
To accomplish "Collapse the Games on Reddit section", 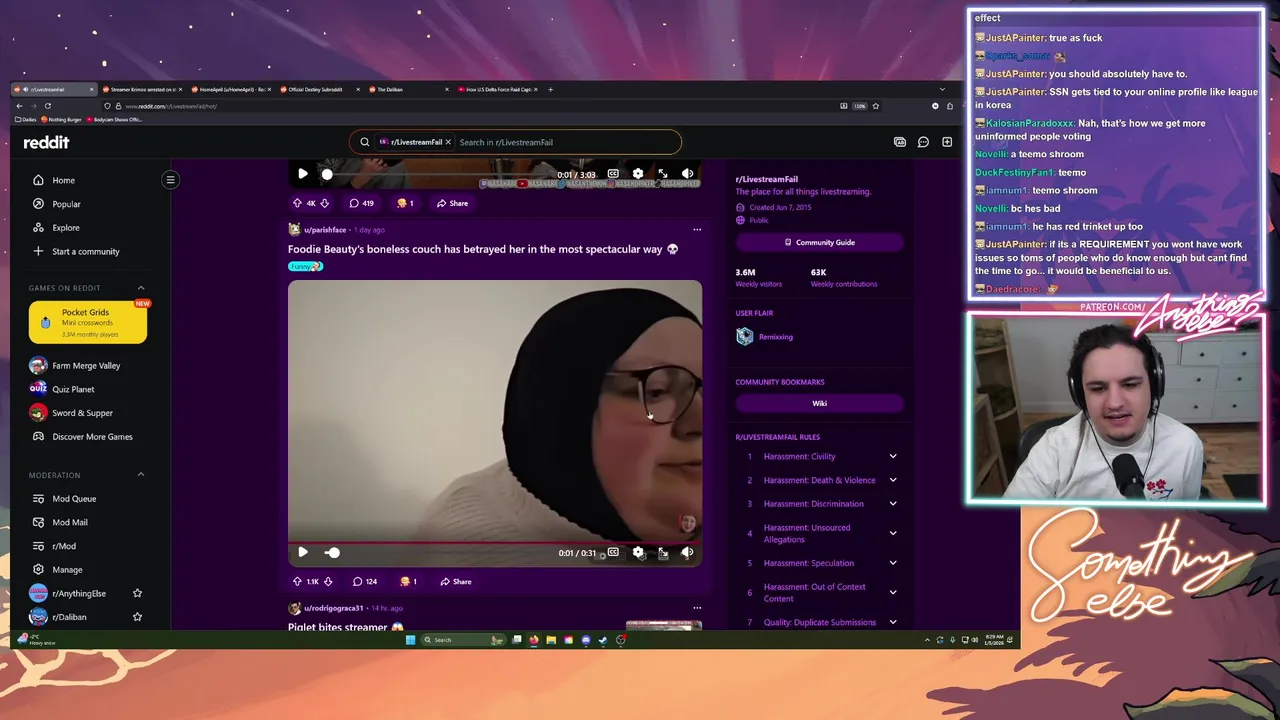I will (x=141, y=288).
